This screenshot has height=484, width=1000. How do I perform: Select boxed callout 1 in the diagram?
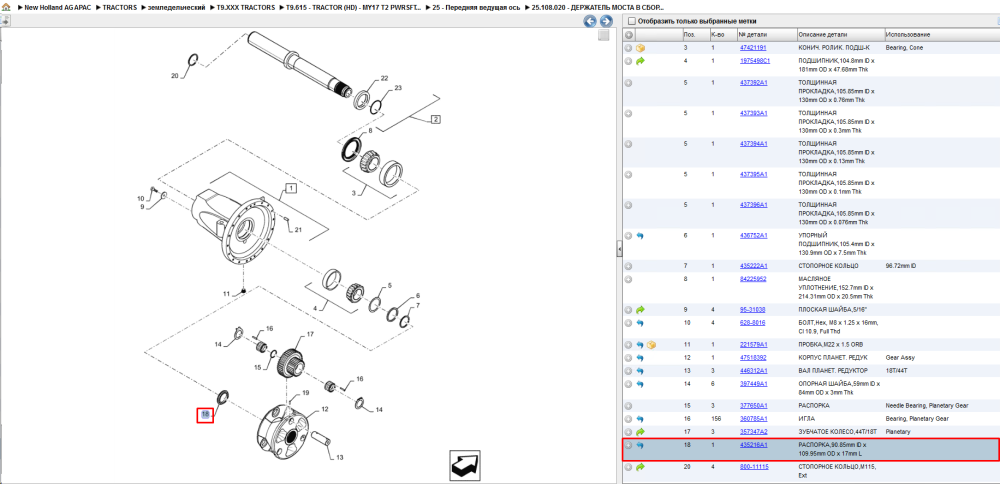click(289, 188)
